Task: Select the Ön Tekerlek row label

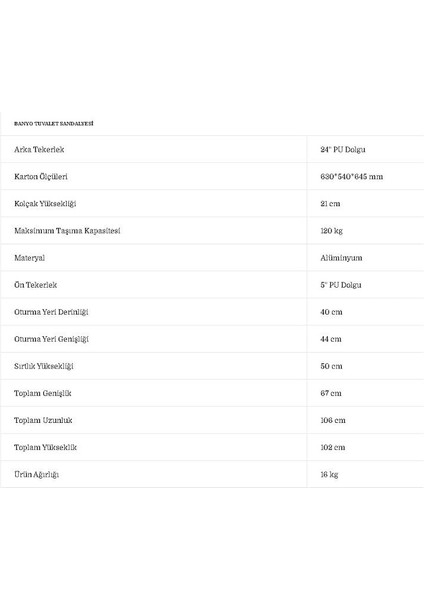Action: [35, 285]
